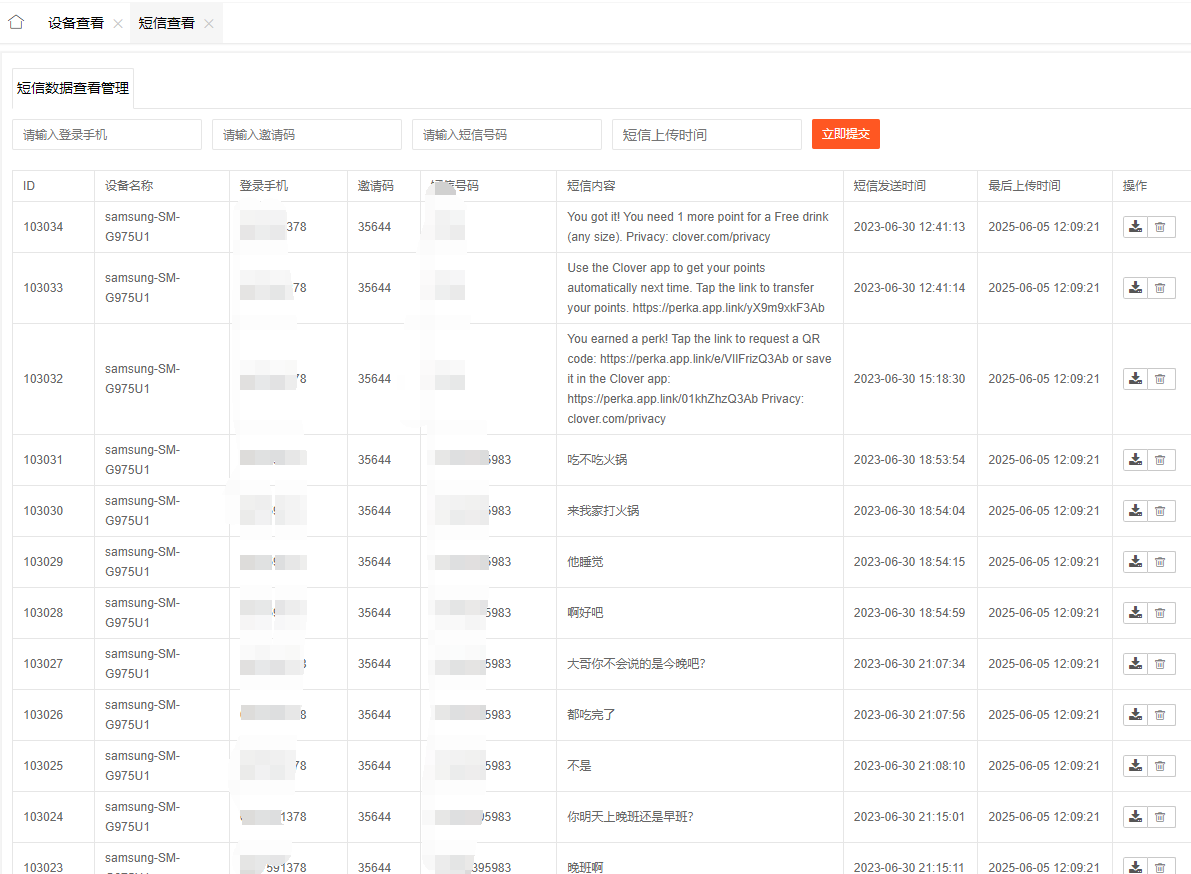The image size is (1191, 874).
Task: Focus the 请输入登录手机 input field
Action: pos(107,135)
